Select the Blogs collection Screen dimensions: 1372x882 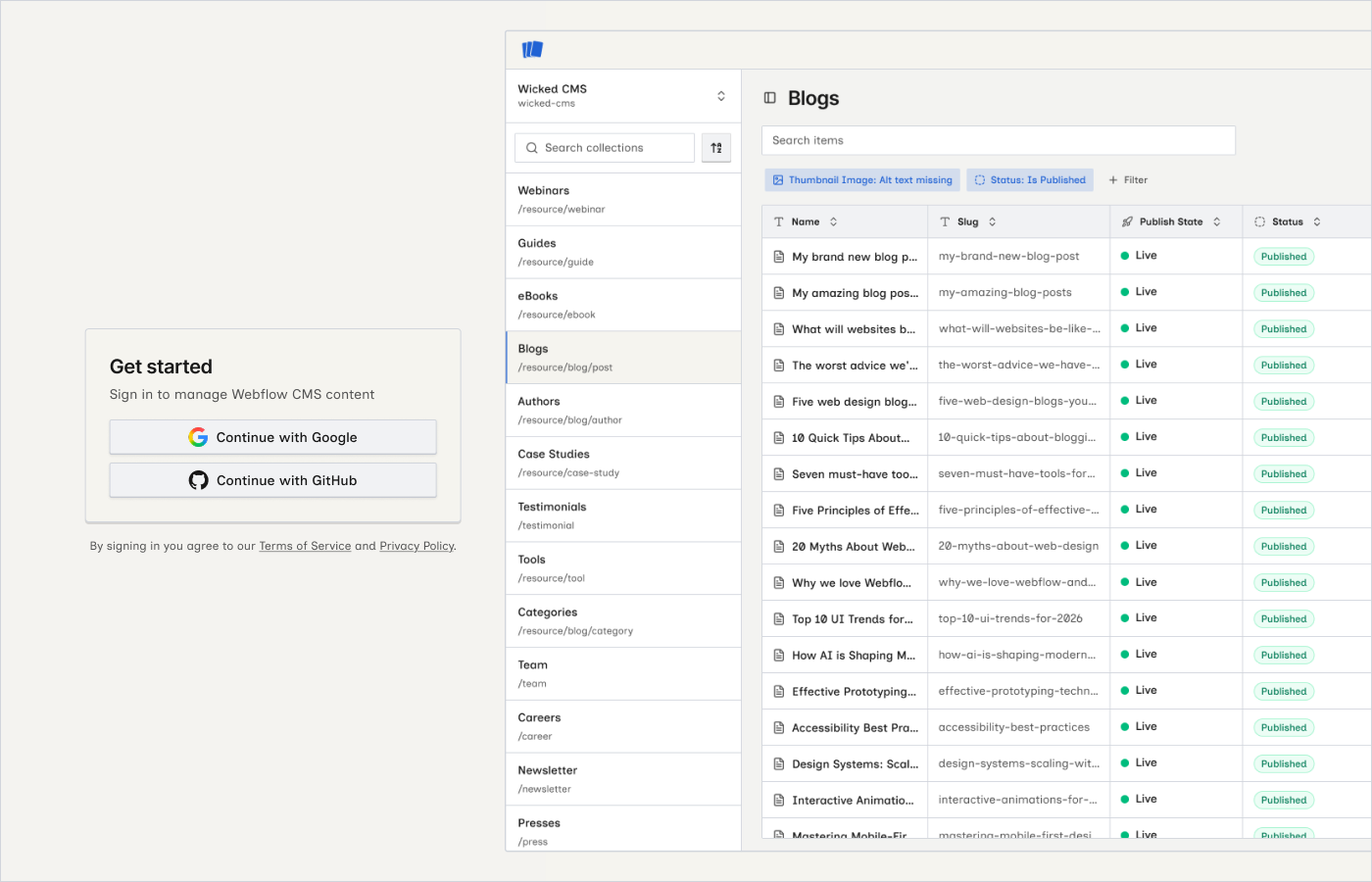tap(623, 358)
